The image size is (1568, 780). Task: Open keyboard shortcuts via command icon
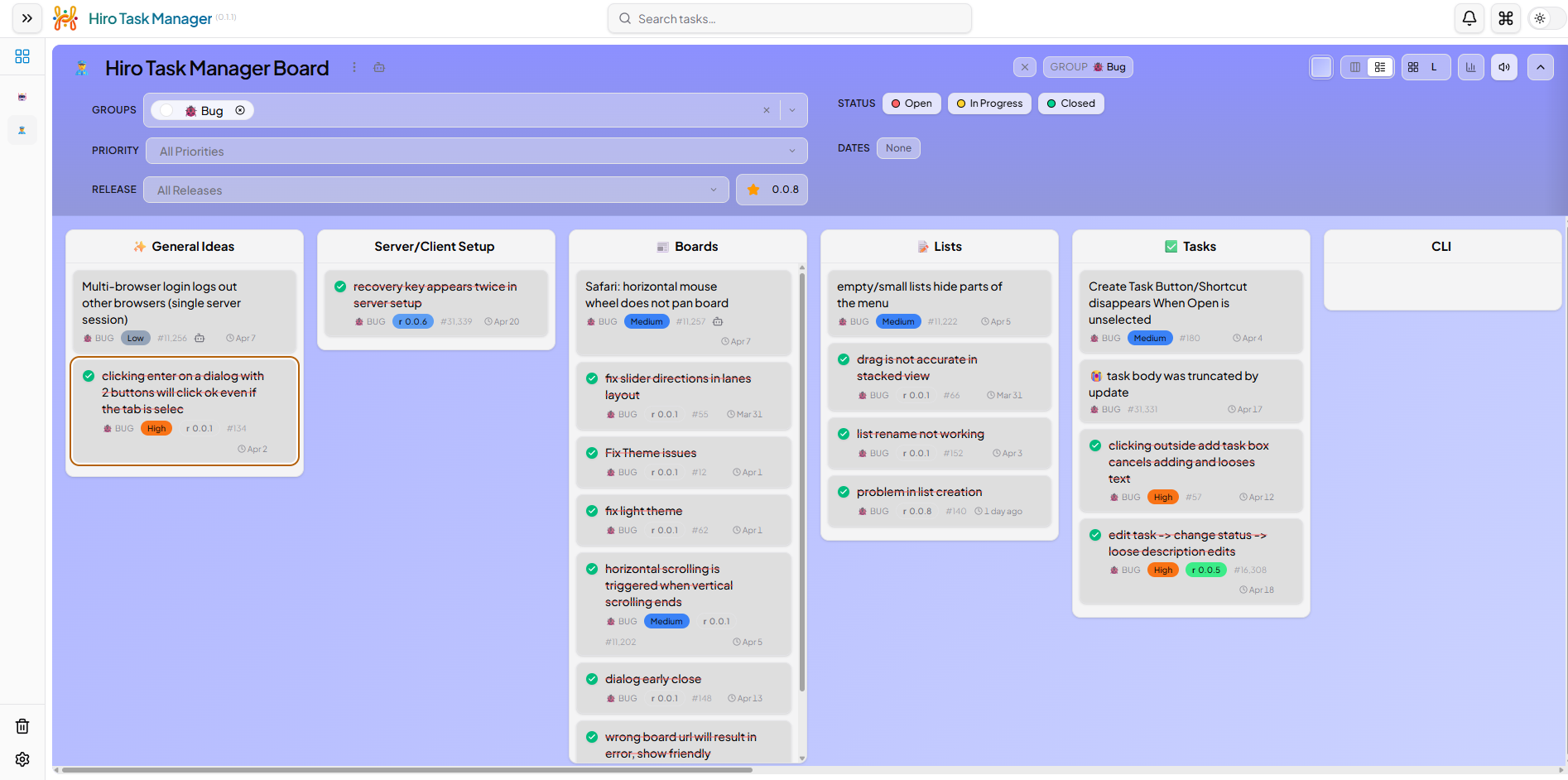[x=1505, y=18]
